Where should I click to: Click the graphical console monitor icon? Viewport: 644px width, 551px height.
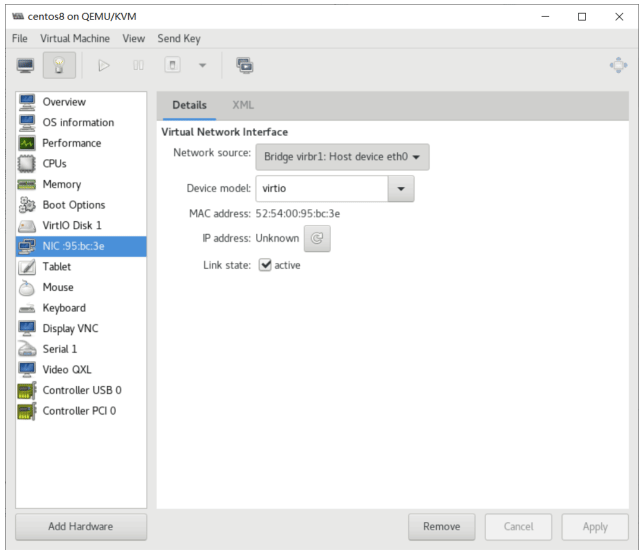(x=26, y=66)
